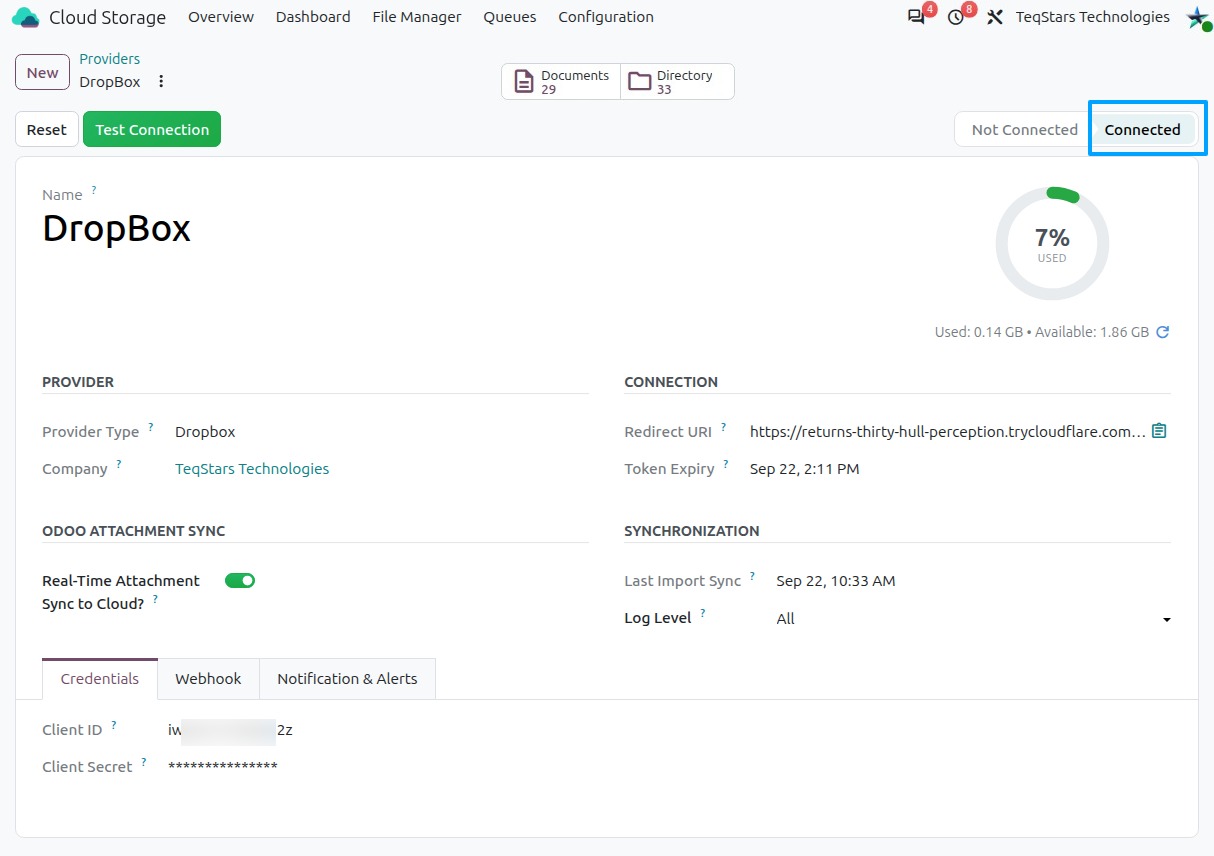This screenshot has width=1214, height=856.
Task: Open the File Manager menu
Action: pyautogui.click(x=417, y=17)
